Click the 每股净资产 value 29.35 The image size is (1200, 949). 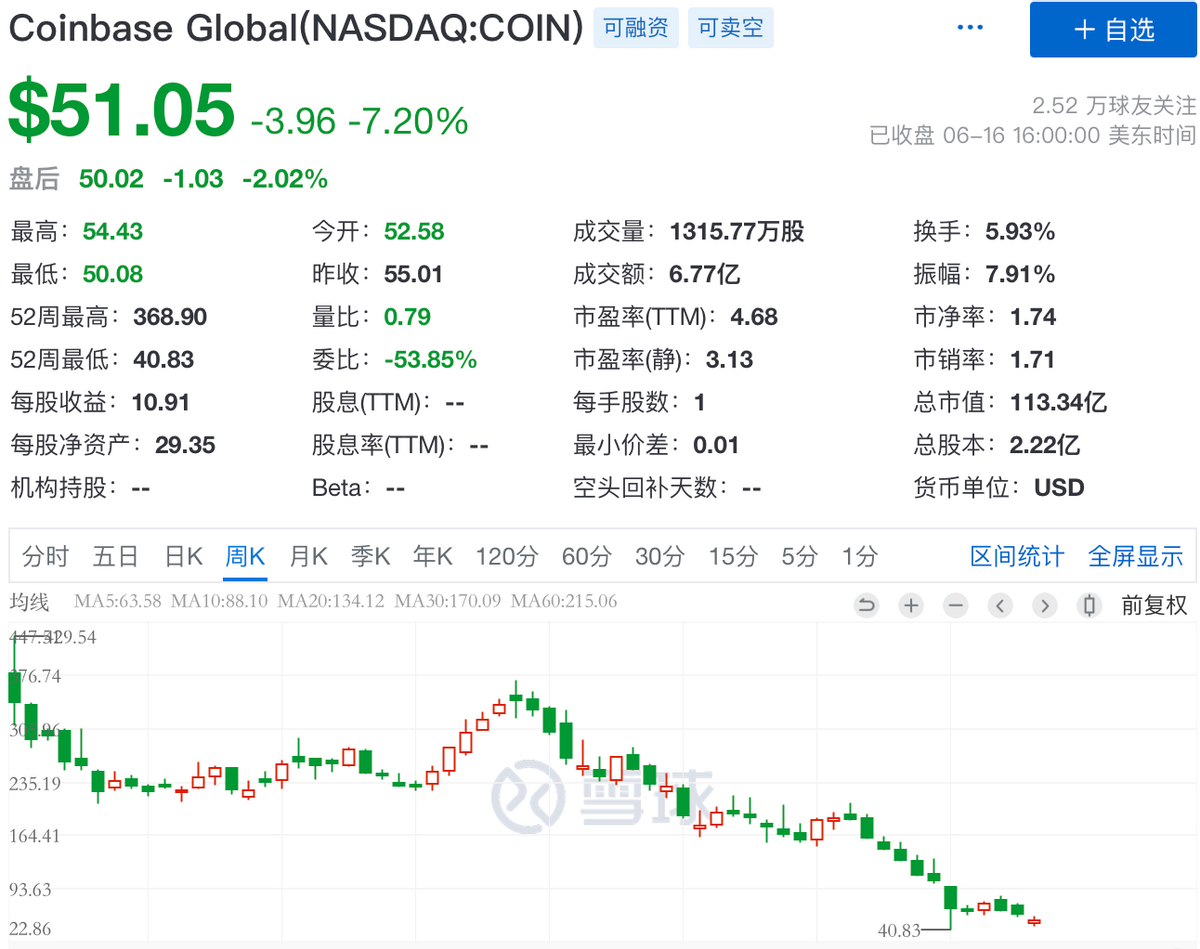185,445
